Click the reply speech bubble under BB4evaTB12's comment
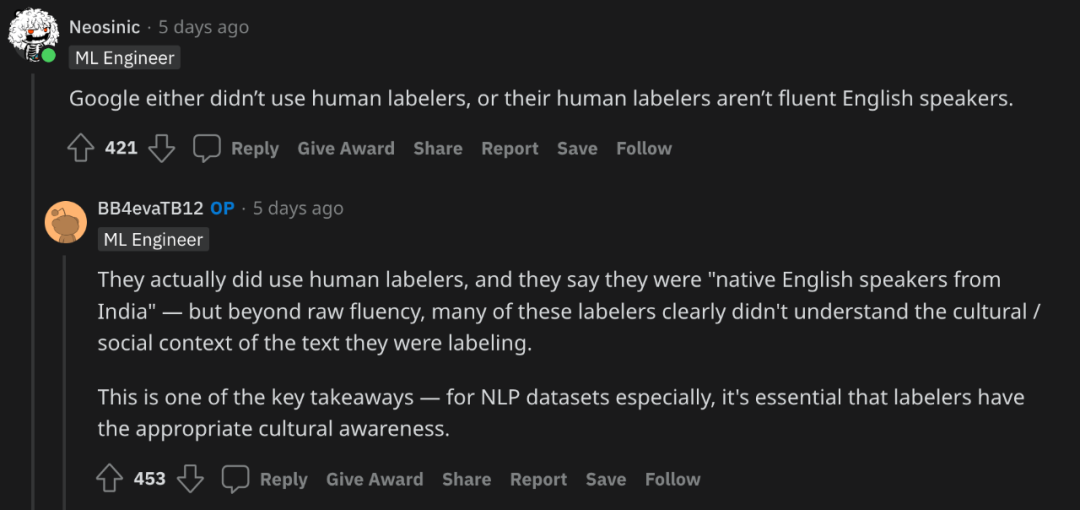1080x510 pixels. [236, 479]
